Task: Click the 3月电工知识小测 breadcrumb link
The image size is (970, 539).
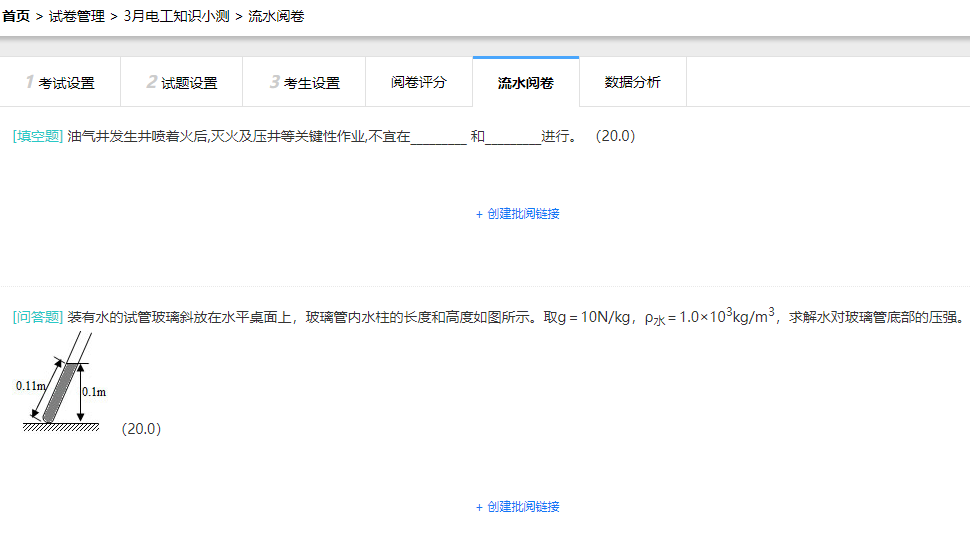Action: point(176,17)
